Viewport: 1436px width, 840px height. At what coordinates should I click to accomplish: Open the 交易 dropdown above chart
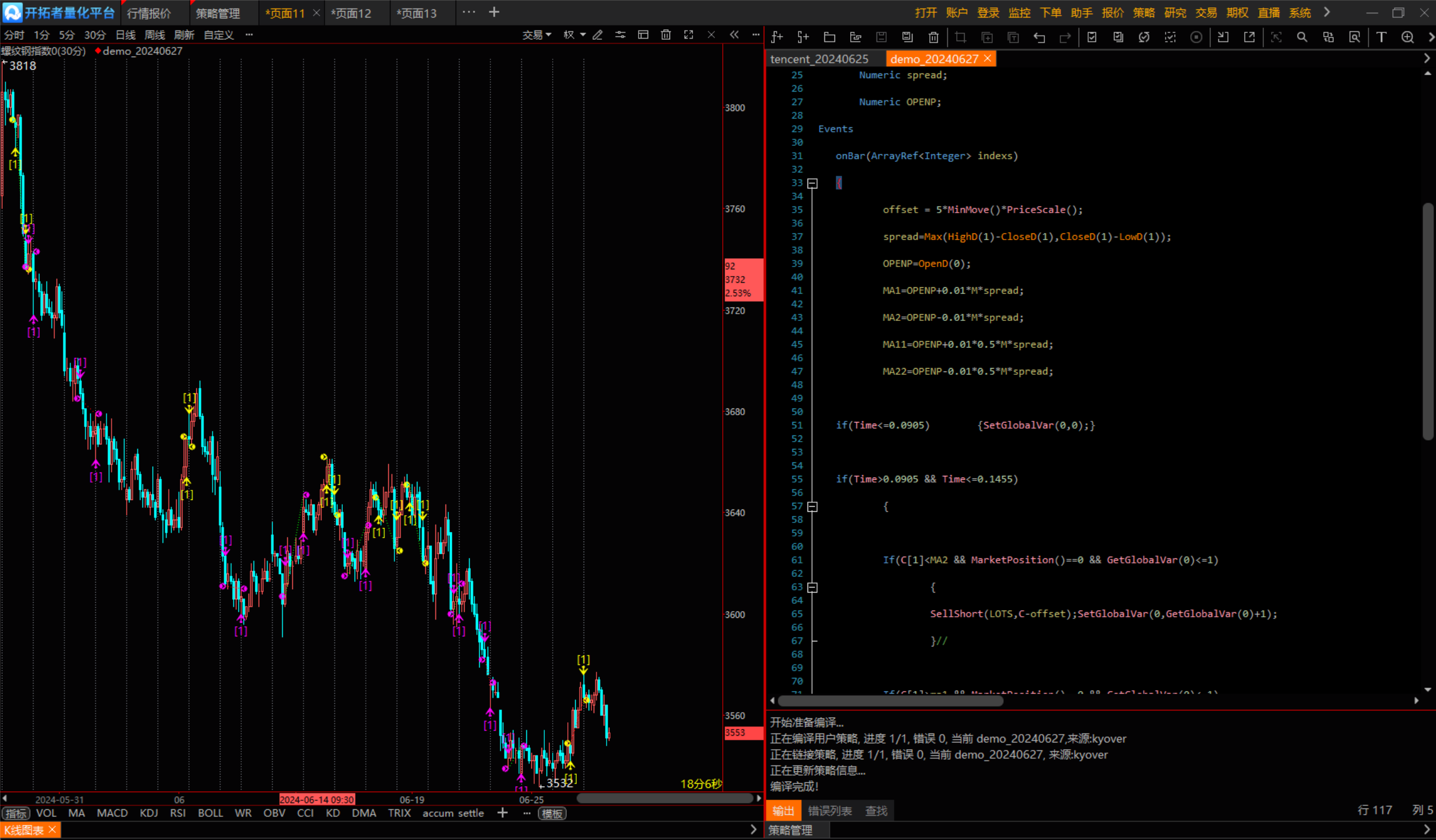[x=537, y=35]
